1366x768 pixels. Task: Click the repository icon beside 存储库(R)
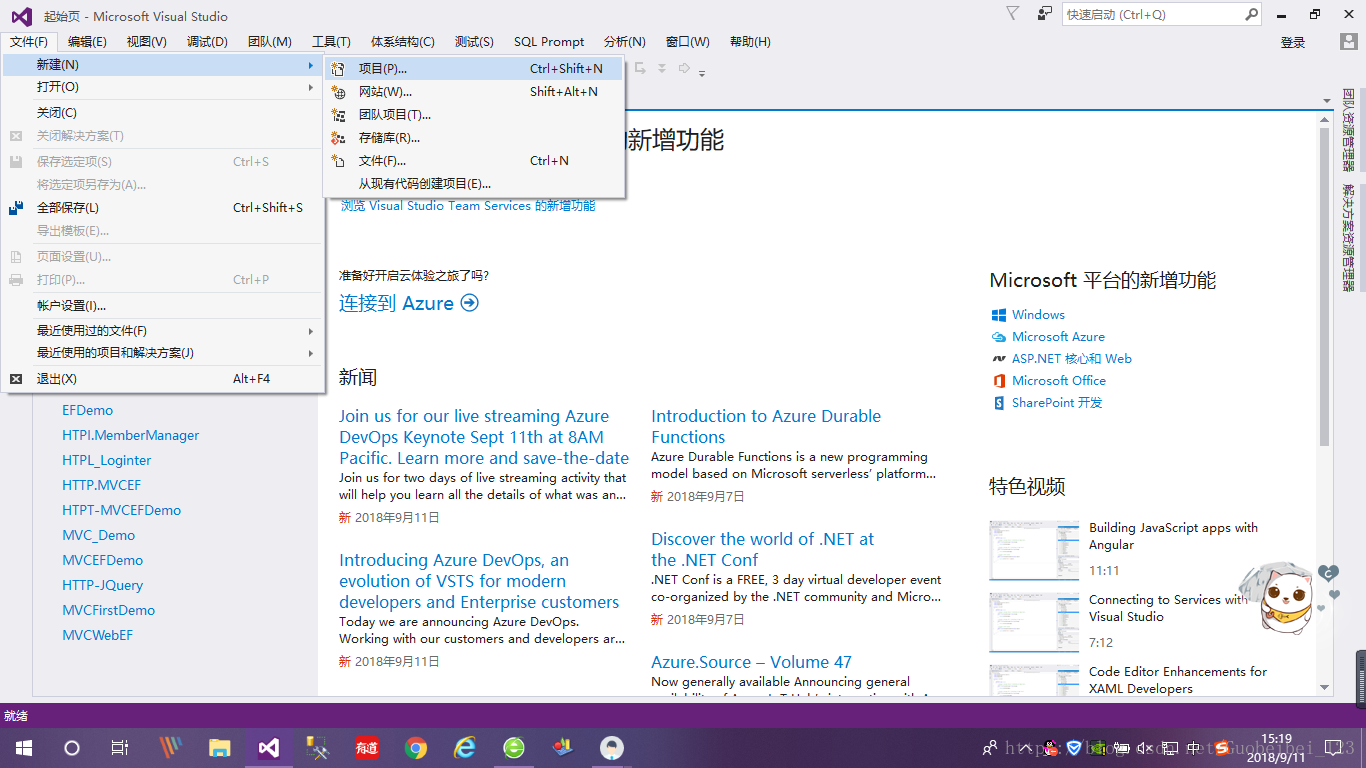(x=338, y=138)
